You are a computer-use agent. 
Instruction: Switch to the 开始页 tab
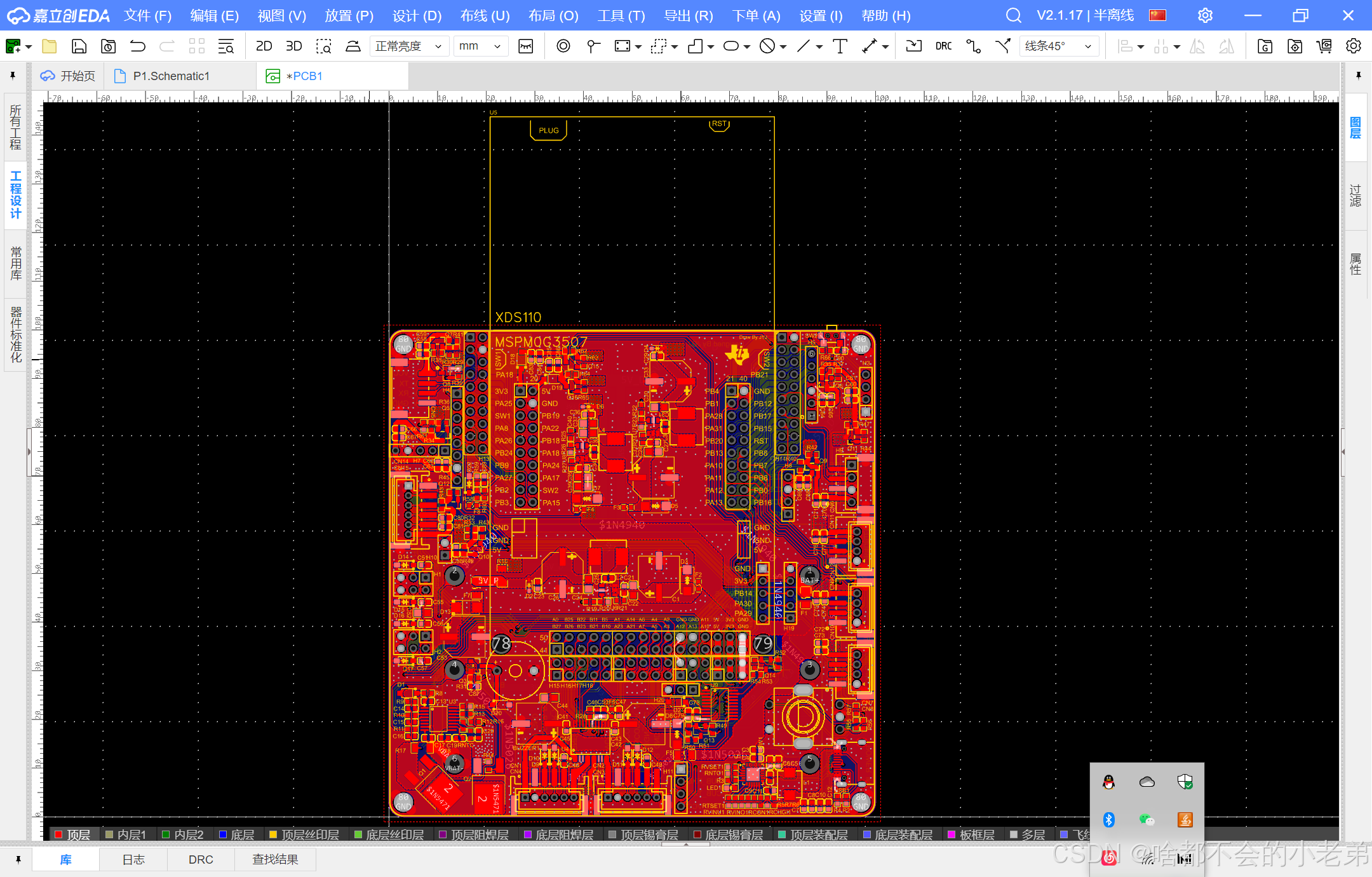(68, 76)
